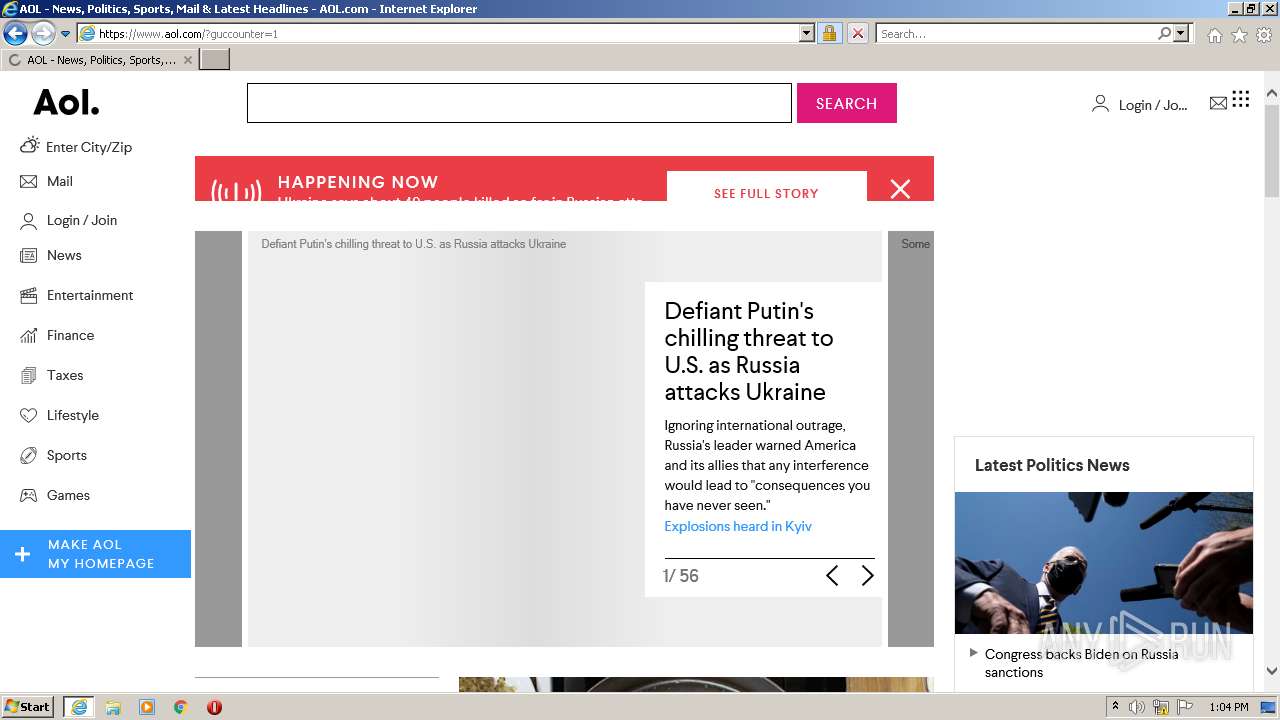Click the Stop loading X button
Viewport: 1280px width, 720px height.
[857, 33]
